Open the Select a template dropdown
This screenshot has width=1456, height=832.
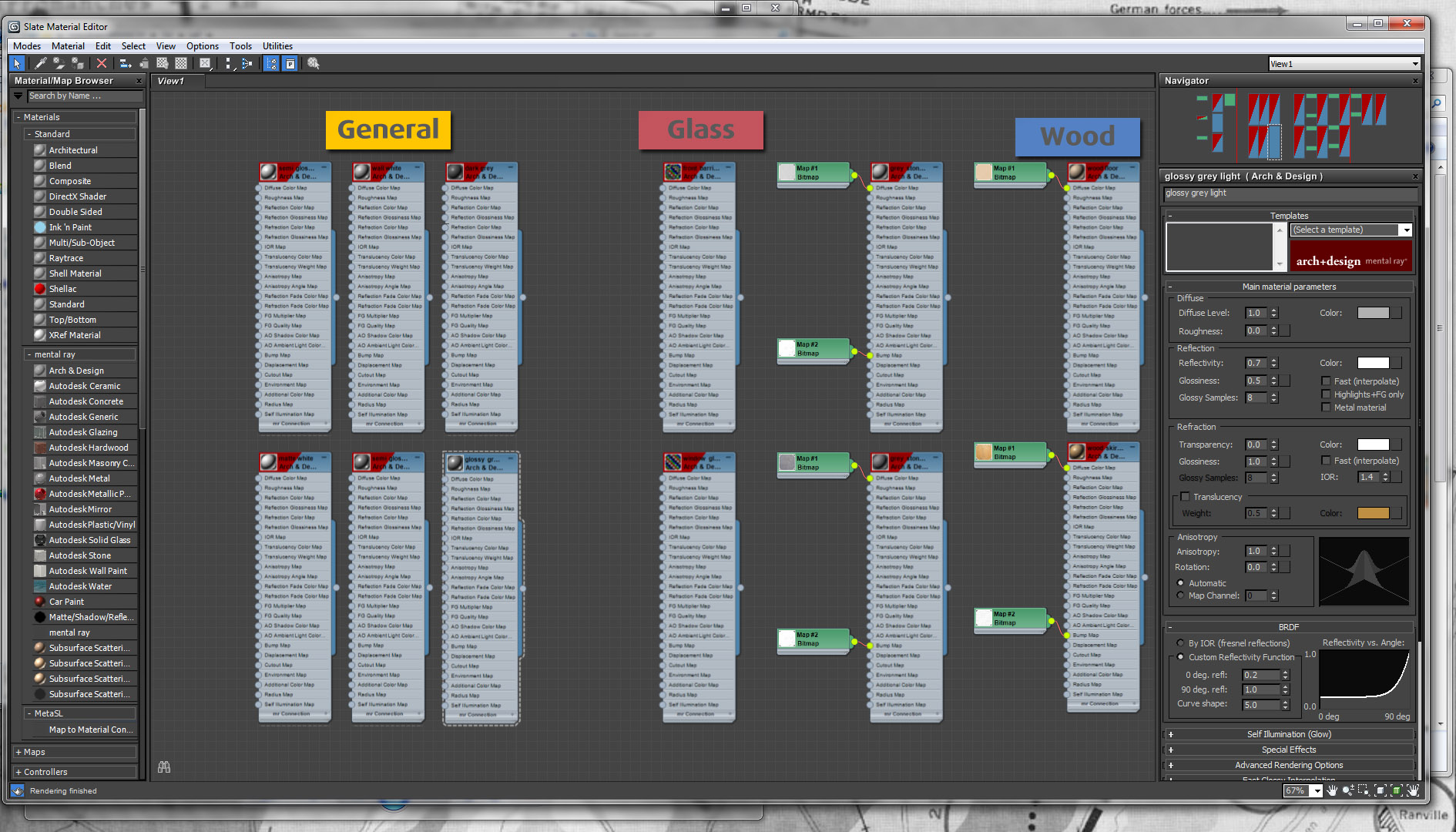click(1405, 230)
